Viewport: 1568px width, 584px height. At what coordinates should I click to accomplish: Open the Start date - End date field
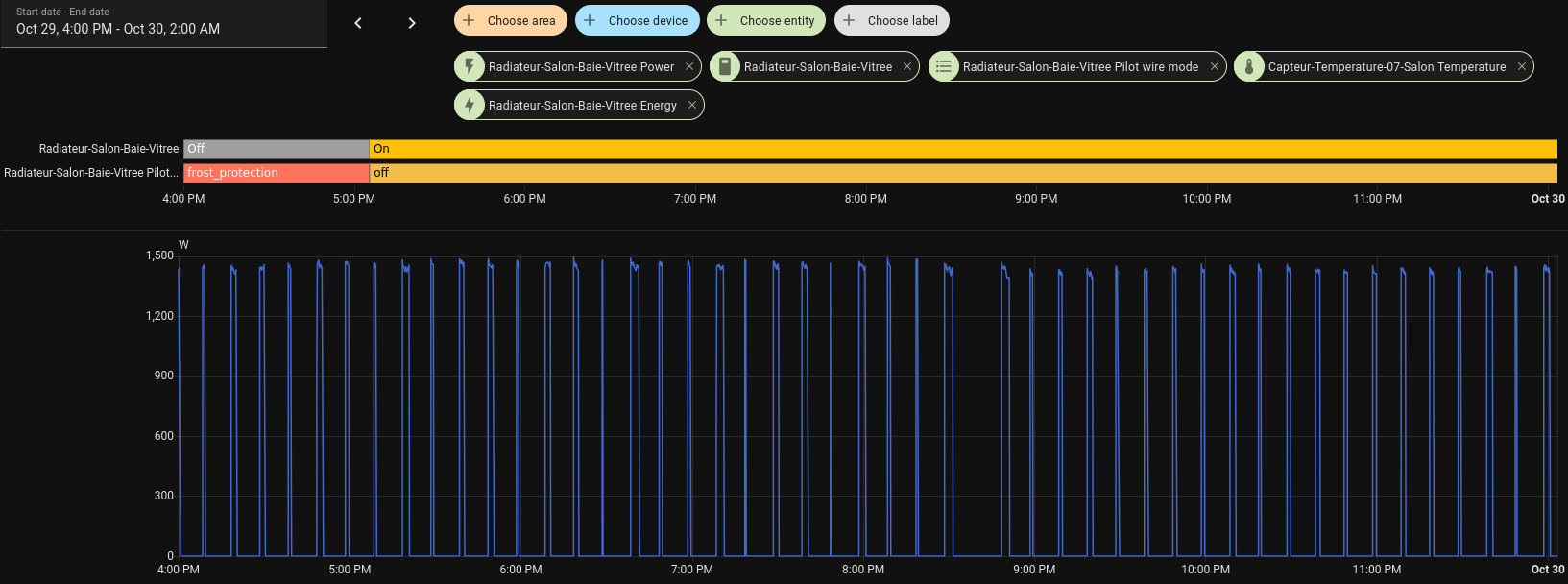click(163, 23)
